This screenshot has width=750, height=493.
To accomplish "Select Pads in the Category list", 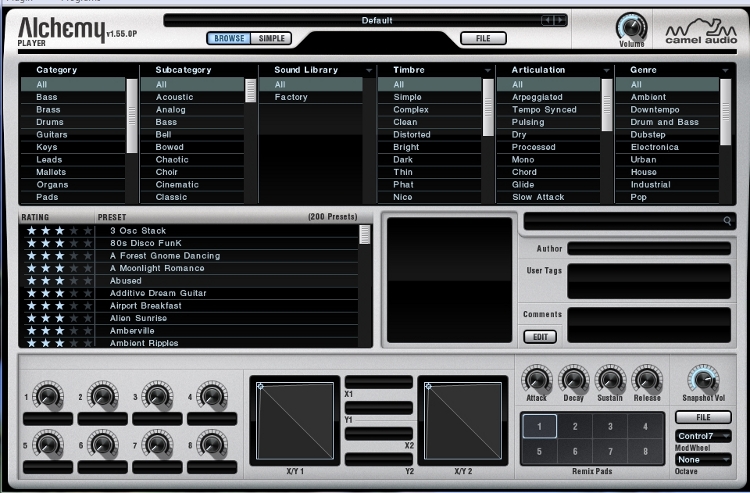I will coord(73,197).
